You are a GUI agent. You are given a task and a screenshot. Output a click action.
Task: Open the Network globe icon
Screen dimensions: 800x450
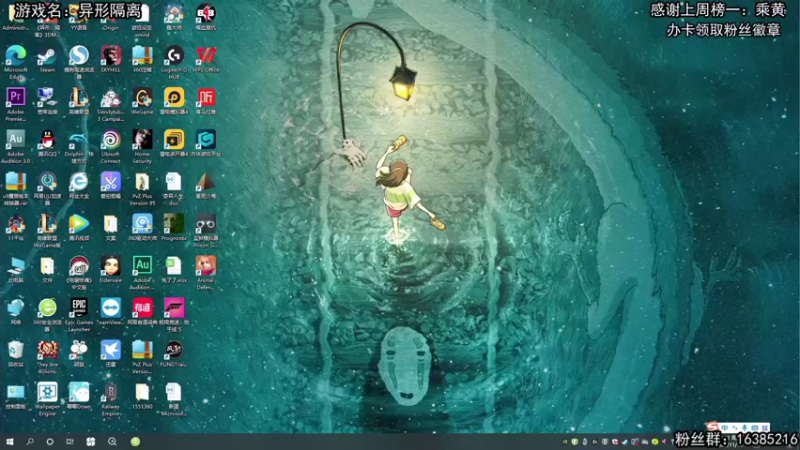tap(16, 308)
